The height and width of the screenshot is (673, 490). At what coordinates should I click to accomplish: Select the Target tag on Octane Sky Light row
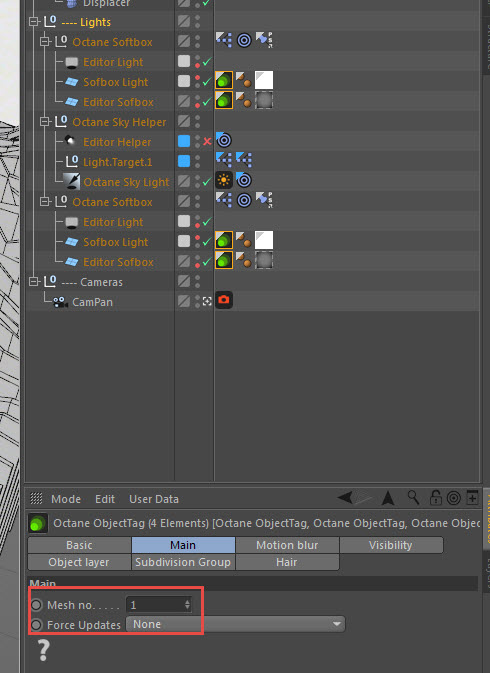coord(244,180)
